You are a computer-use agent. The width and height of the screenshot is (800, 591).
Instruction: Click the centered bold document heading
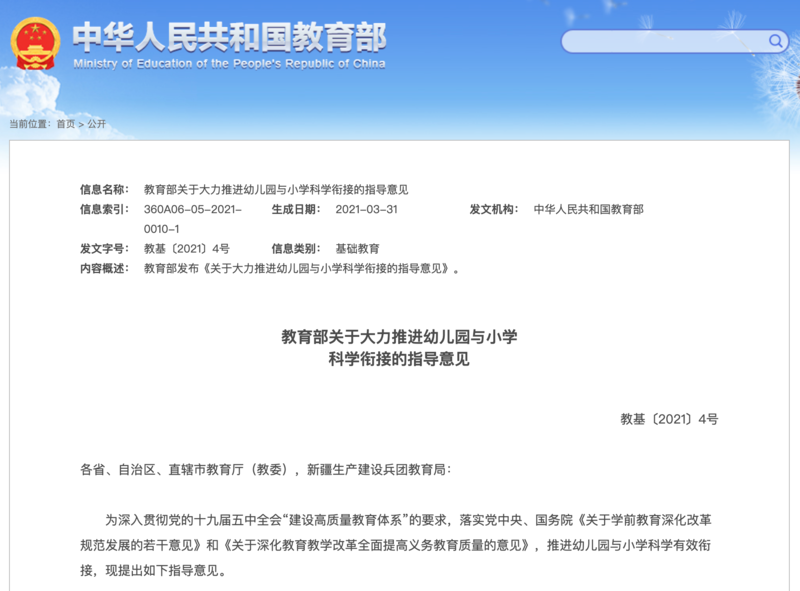(x=399, y=348)
